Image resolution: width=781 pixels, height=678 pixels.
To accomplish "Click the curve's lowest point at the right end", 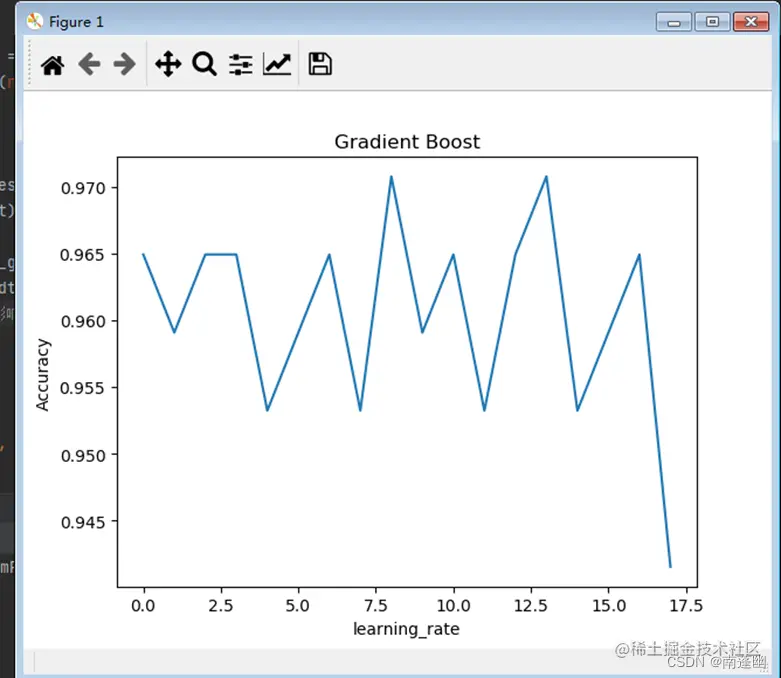I will [670, 566].
